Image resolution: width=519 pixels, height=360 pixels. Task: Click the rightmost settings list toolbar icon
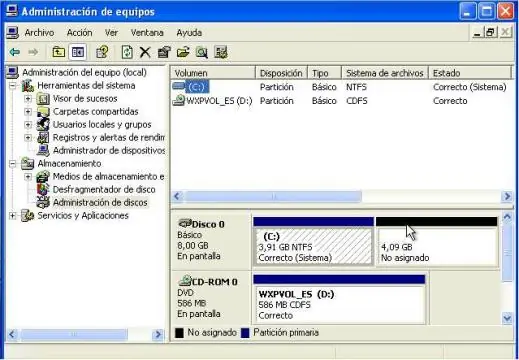(221, 52)
